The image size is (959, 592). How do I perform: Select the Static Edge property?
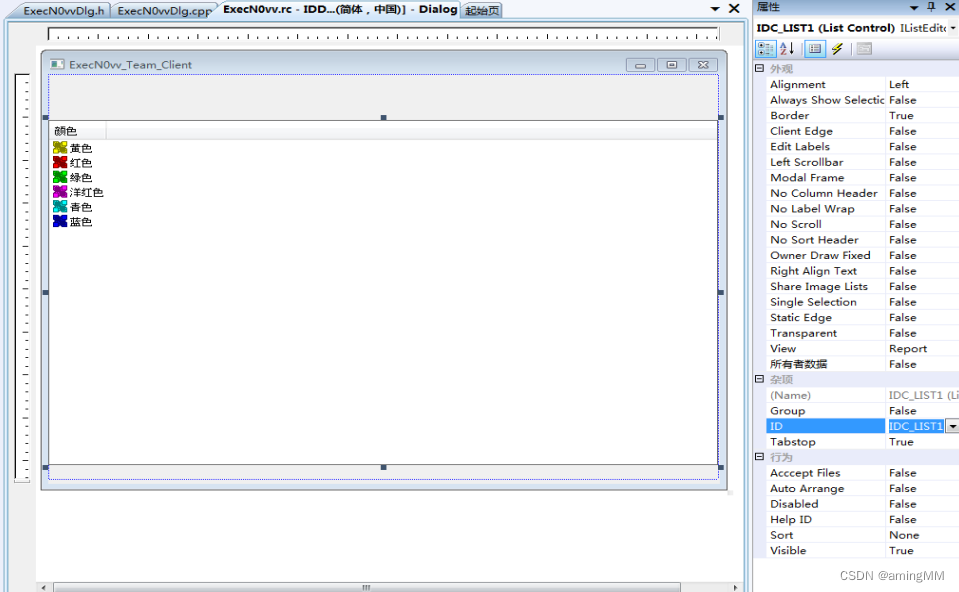[862, 317]
